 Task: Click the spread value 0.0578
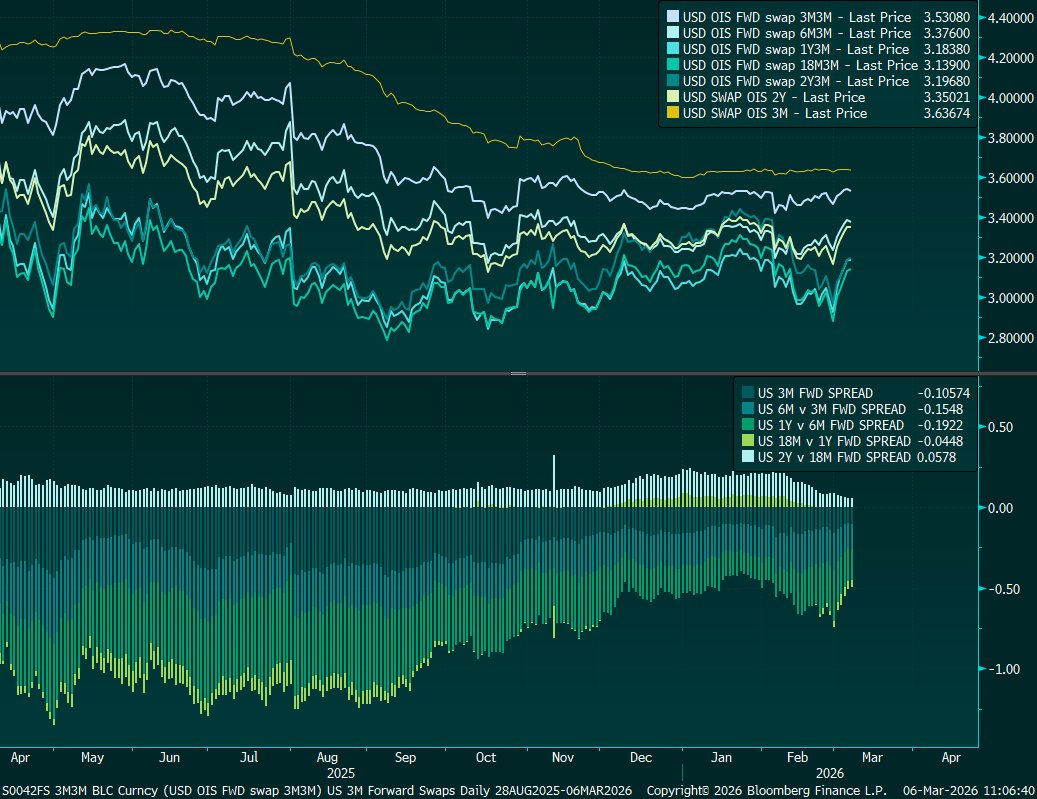click(936, 456)
